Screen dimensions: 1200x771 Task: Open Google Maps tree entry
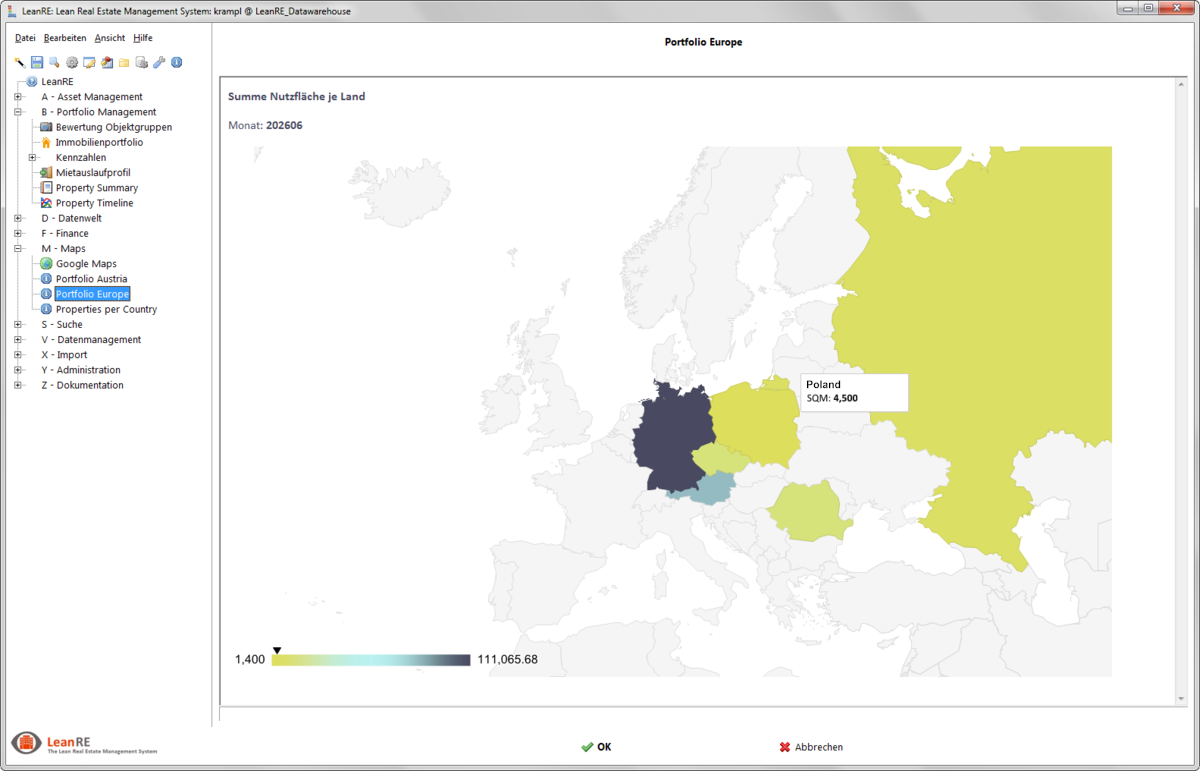[x=86, y=264]
